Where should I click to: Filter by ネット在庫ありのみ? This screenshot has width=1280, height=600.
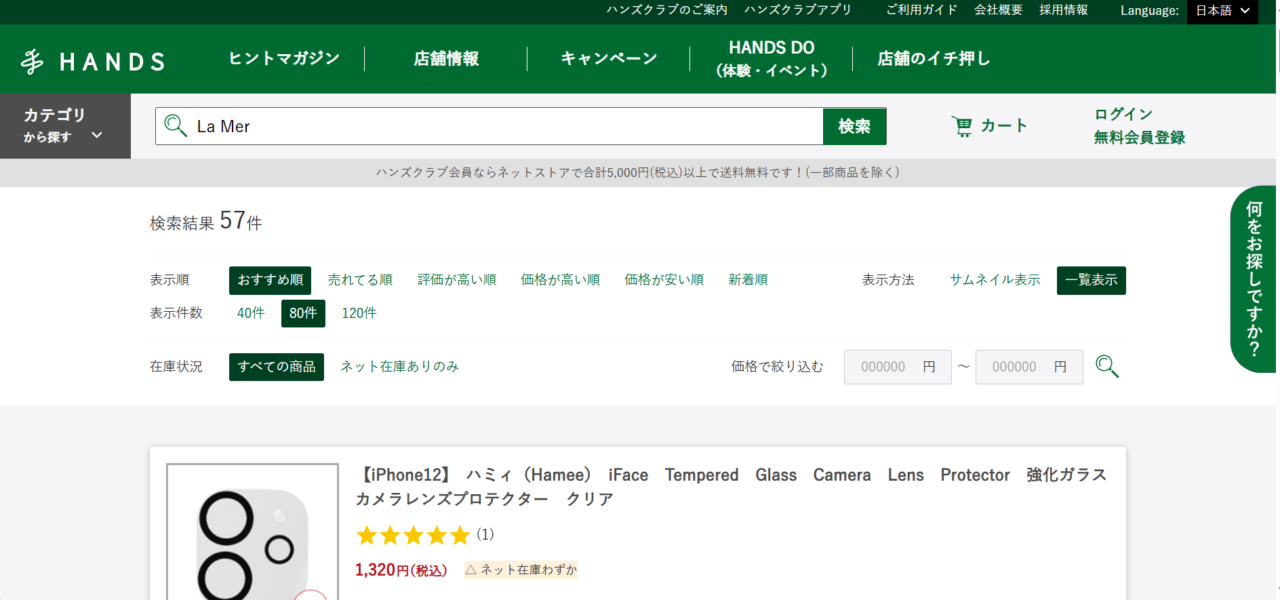[x=400, y=367]
